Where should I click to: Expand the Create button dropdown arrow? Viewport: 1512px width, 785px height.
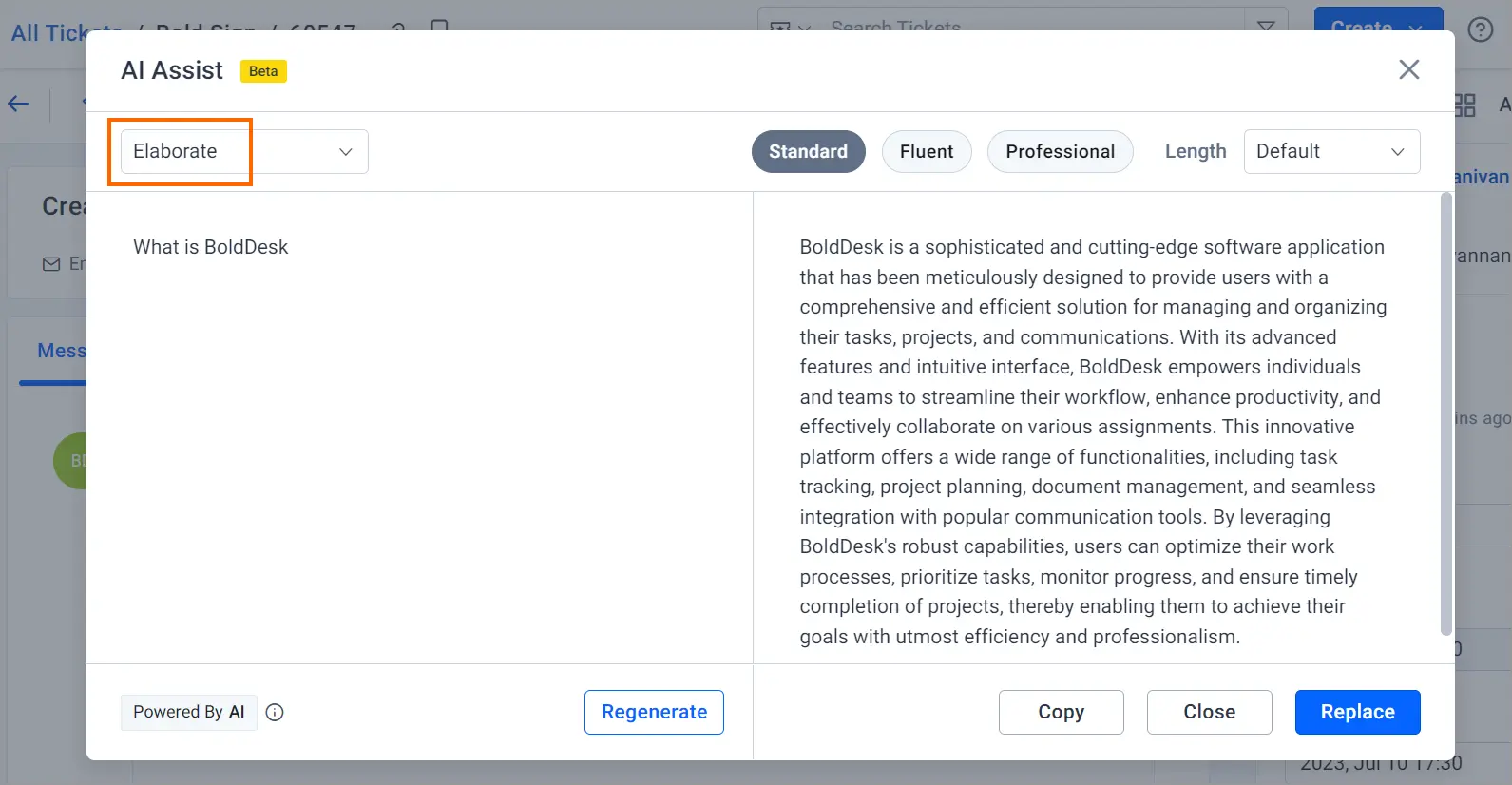tap(1417, 29)
